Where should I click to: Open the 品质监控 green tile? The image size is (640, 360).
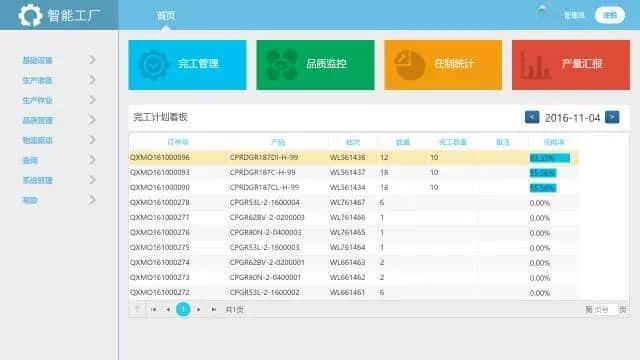[315, 65]
